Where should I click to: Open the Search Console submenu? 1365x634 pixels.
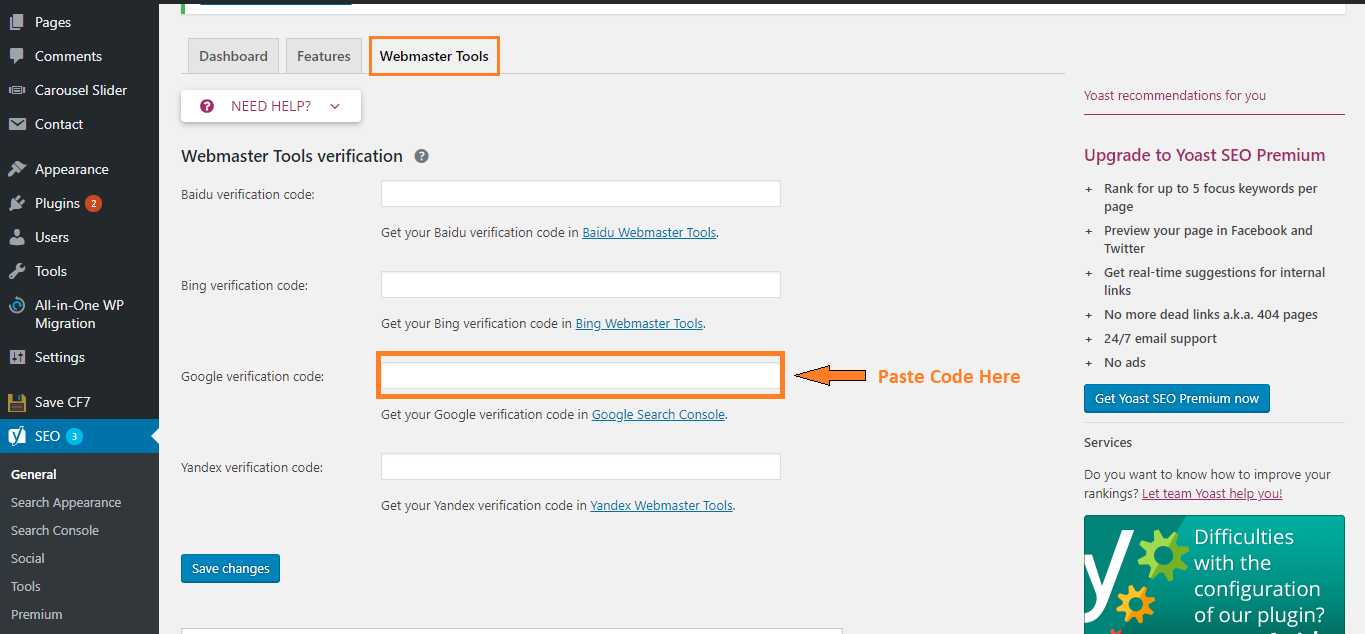(x=55, y=531)
